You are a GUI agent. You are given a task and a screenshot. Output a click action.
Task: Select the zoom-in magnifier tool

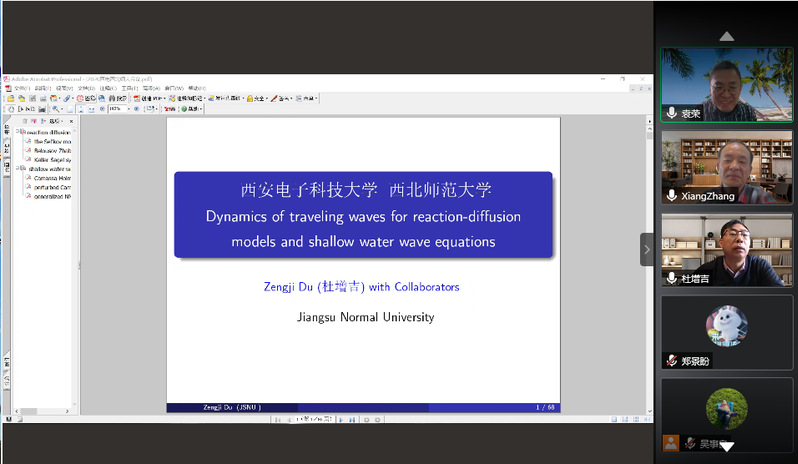tap(57, 109)
